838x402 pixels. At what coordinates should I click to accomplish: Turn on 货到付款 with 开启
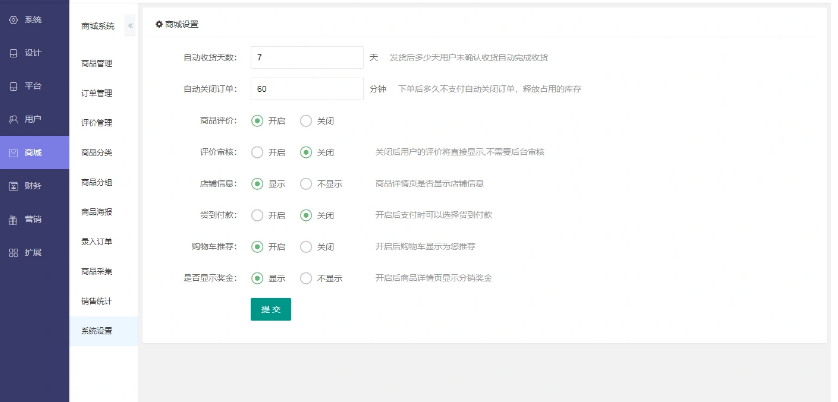[257, 215]
